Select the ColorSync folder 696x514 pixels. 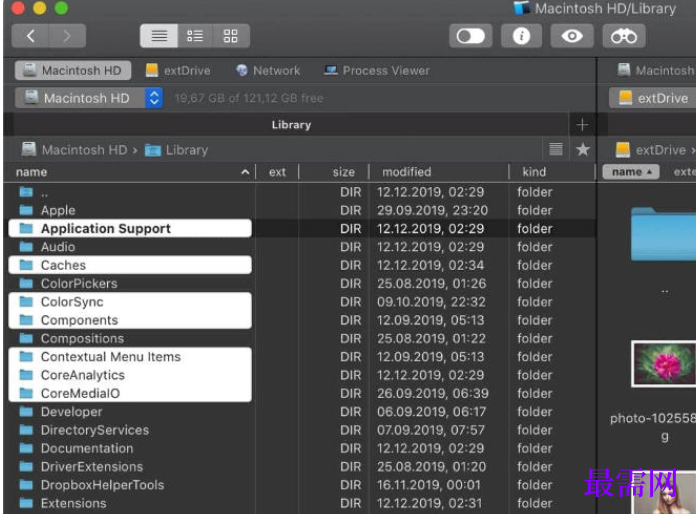tap(300, 302)
